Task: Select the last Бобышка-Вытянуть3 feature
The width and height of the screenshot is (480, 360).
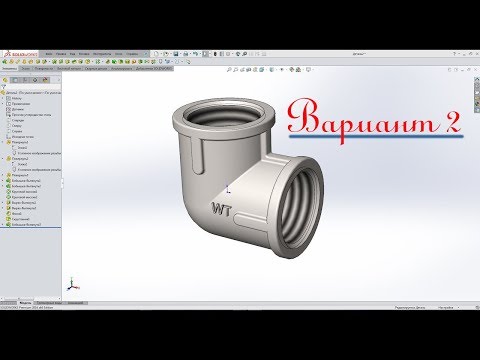Action: click(26, 224)
